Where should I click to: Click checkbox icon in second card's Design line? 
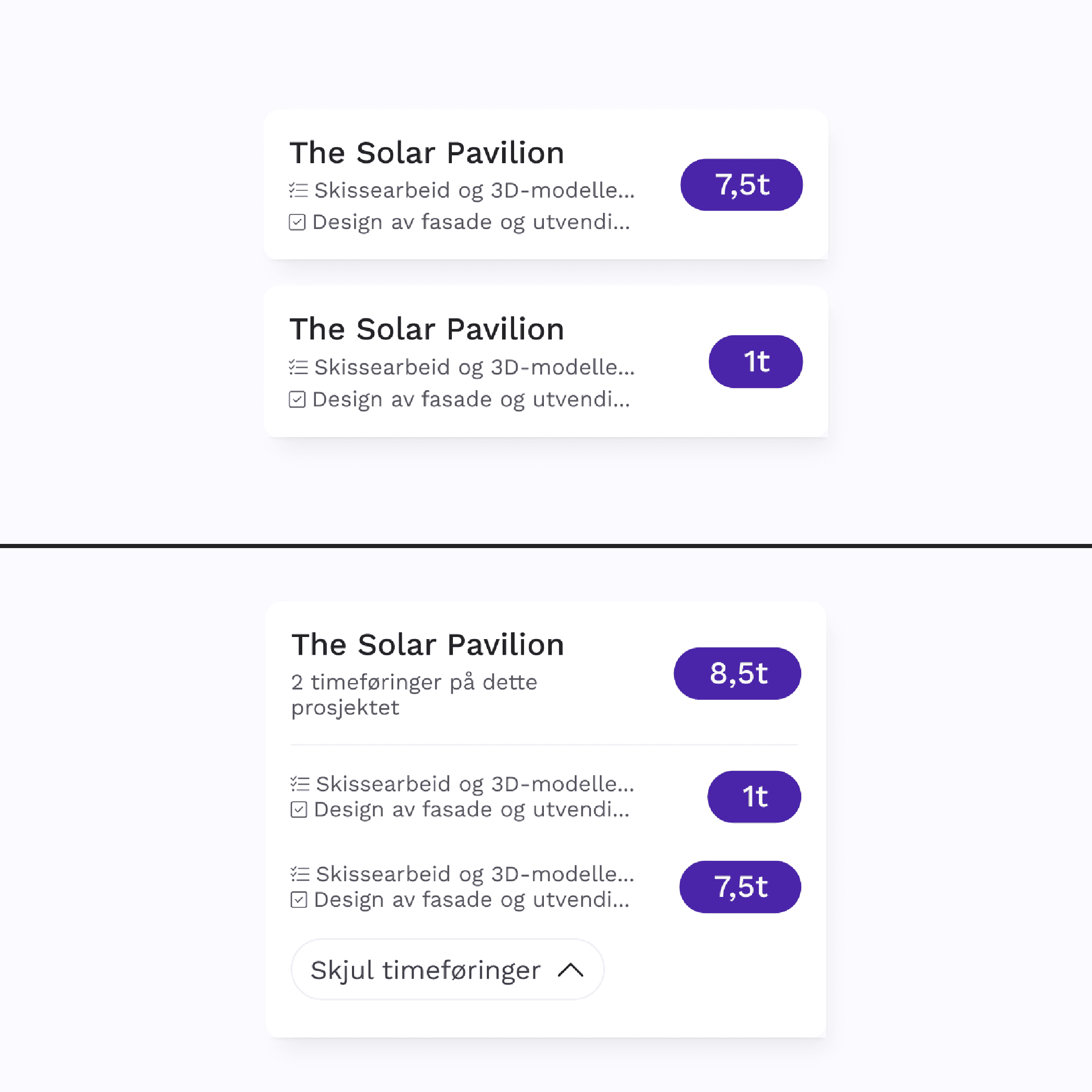click(297, 400)
